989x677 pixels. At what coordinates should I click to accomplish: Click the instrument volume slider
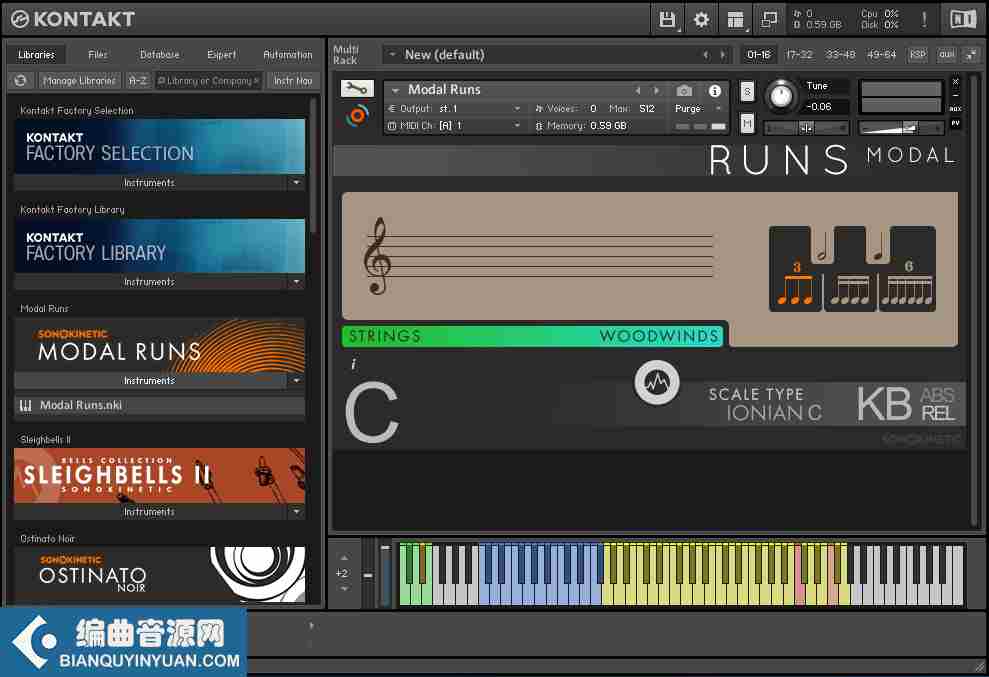pyautogui.click(x=901, y=128)
